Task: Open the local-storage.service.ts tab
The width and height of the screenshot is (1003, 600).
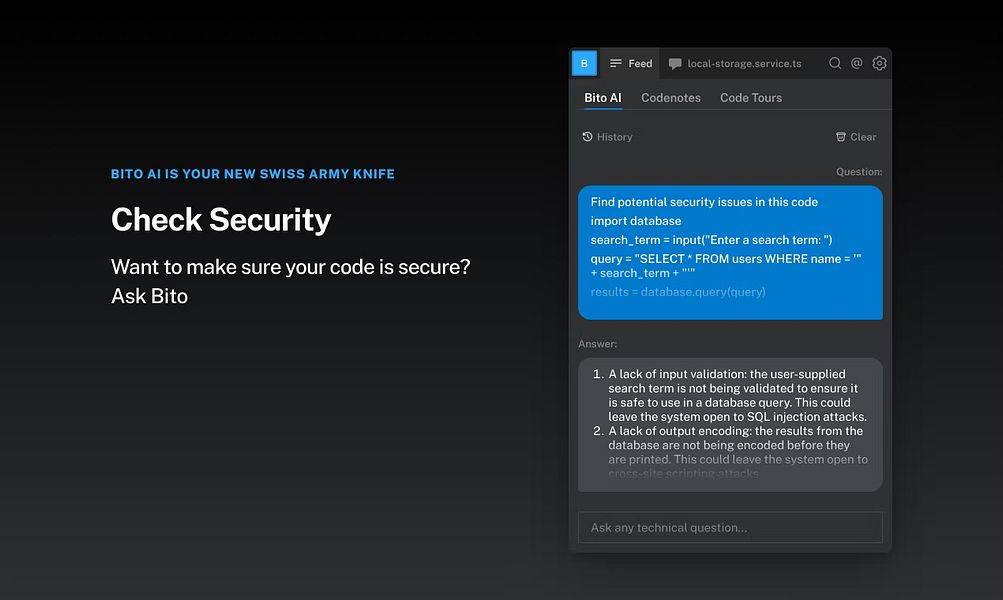Action: (735, 63)
